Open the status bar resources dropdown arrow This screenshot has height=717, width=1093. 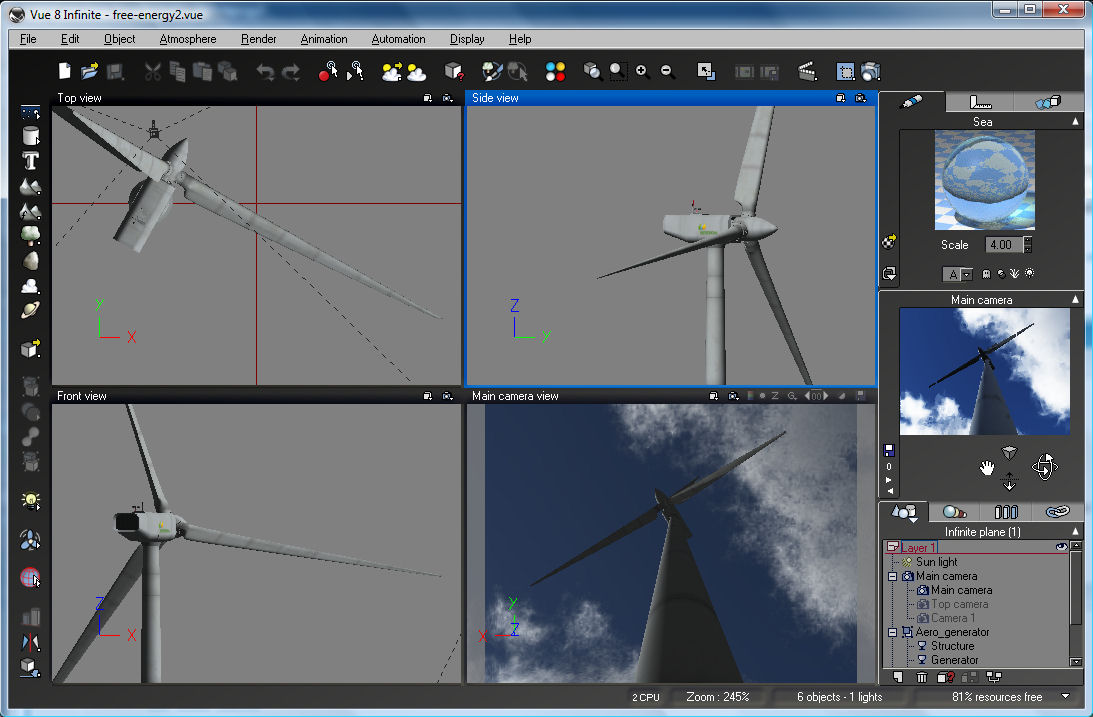1065,696
